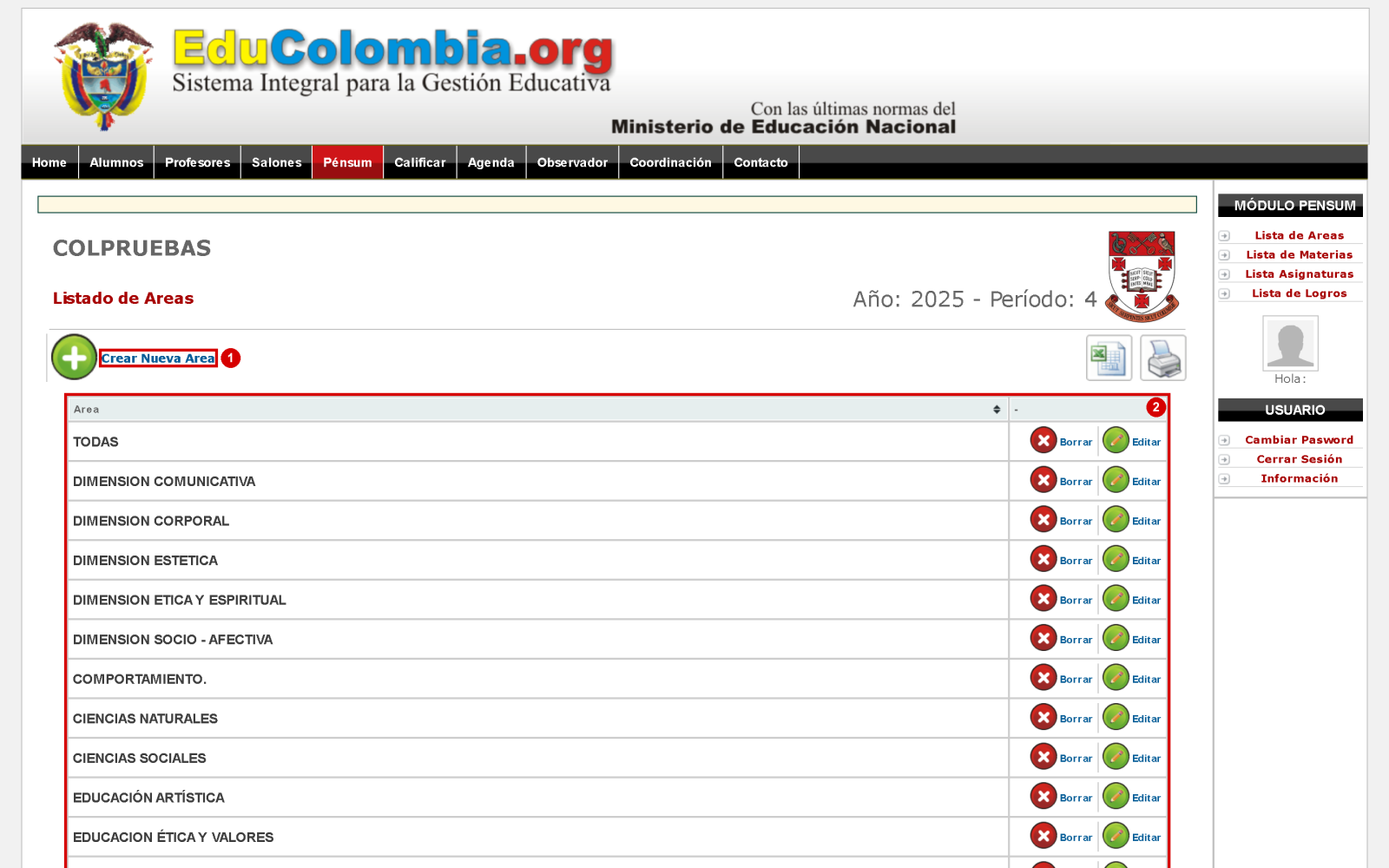Export the list with the Excel icon

(x=1109, y=358)
